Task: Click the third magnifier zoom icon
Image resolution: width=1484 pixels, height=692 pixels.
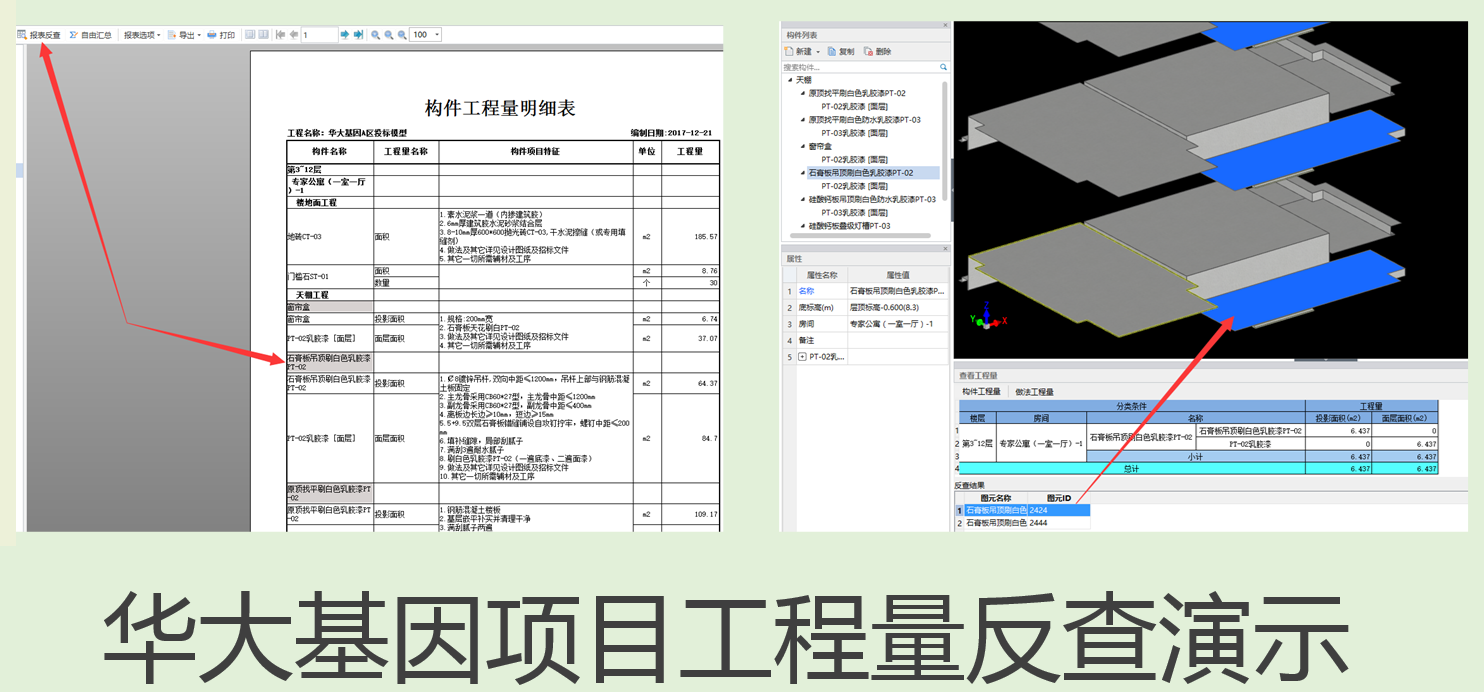Action: tap(402, 35)
